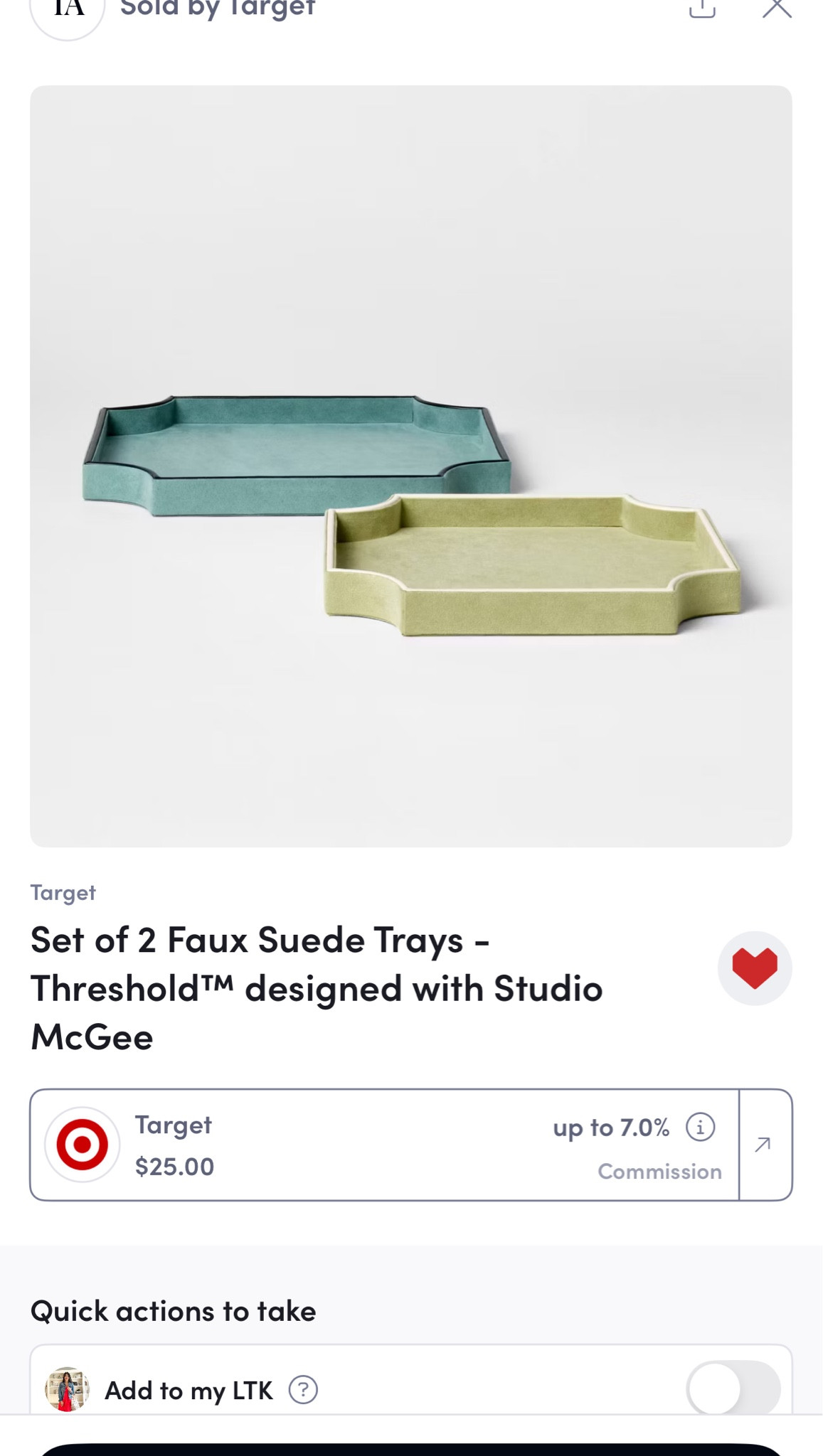Tap profile photo beside Add to my LTK

pos(67,1389)
